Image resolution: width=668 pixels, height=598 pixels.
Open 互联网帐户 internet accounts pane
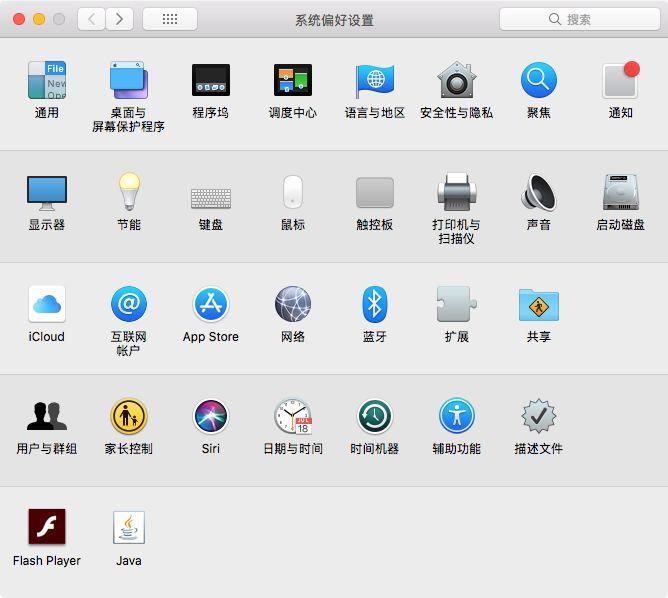129,304
